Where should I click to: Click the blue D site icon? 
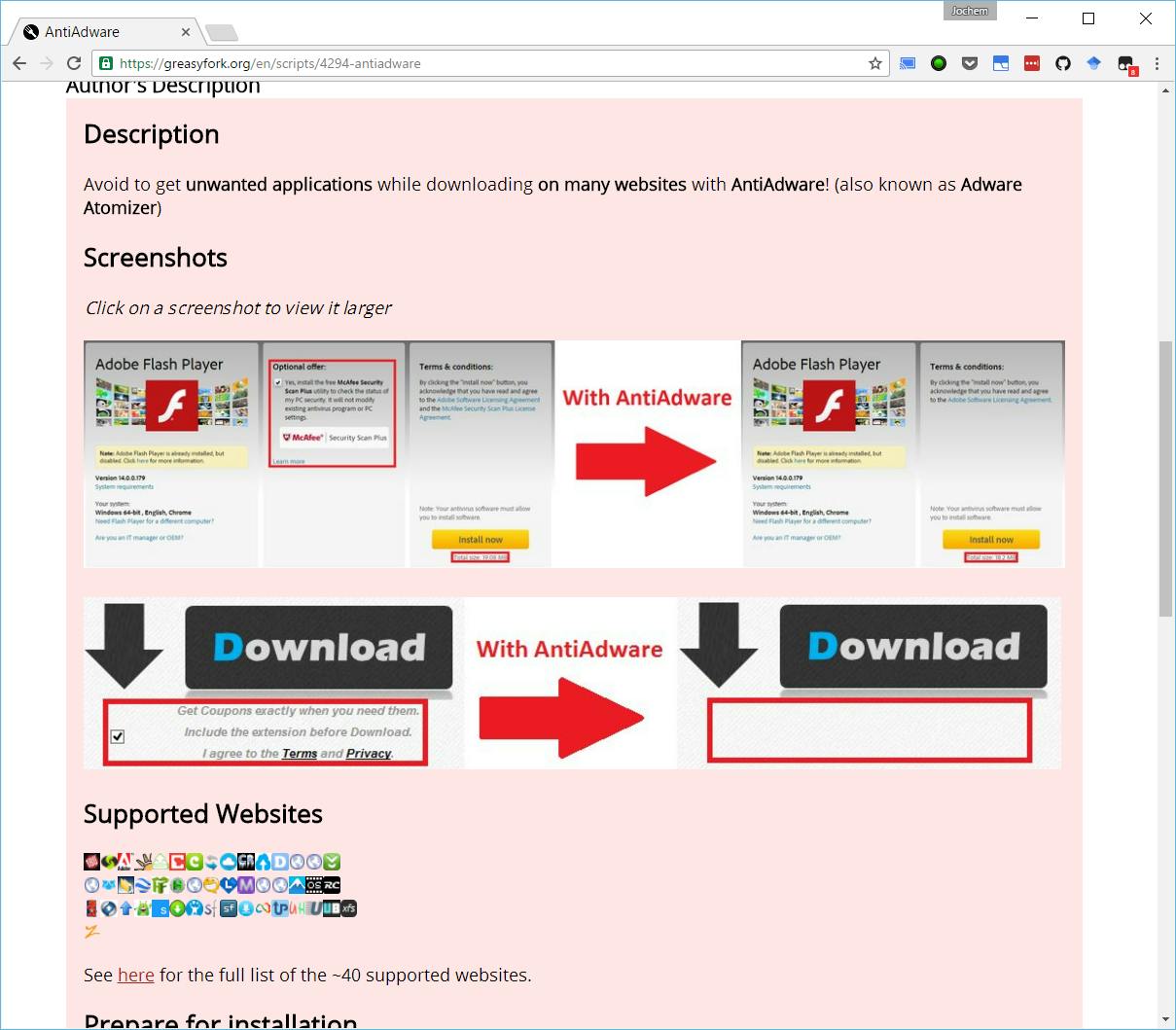click(x=280, y=861)
